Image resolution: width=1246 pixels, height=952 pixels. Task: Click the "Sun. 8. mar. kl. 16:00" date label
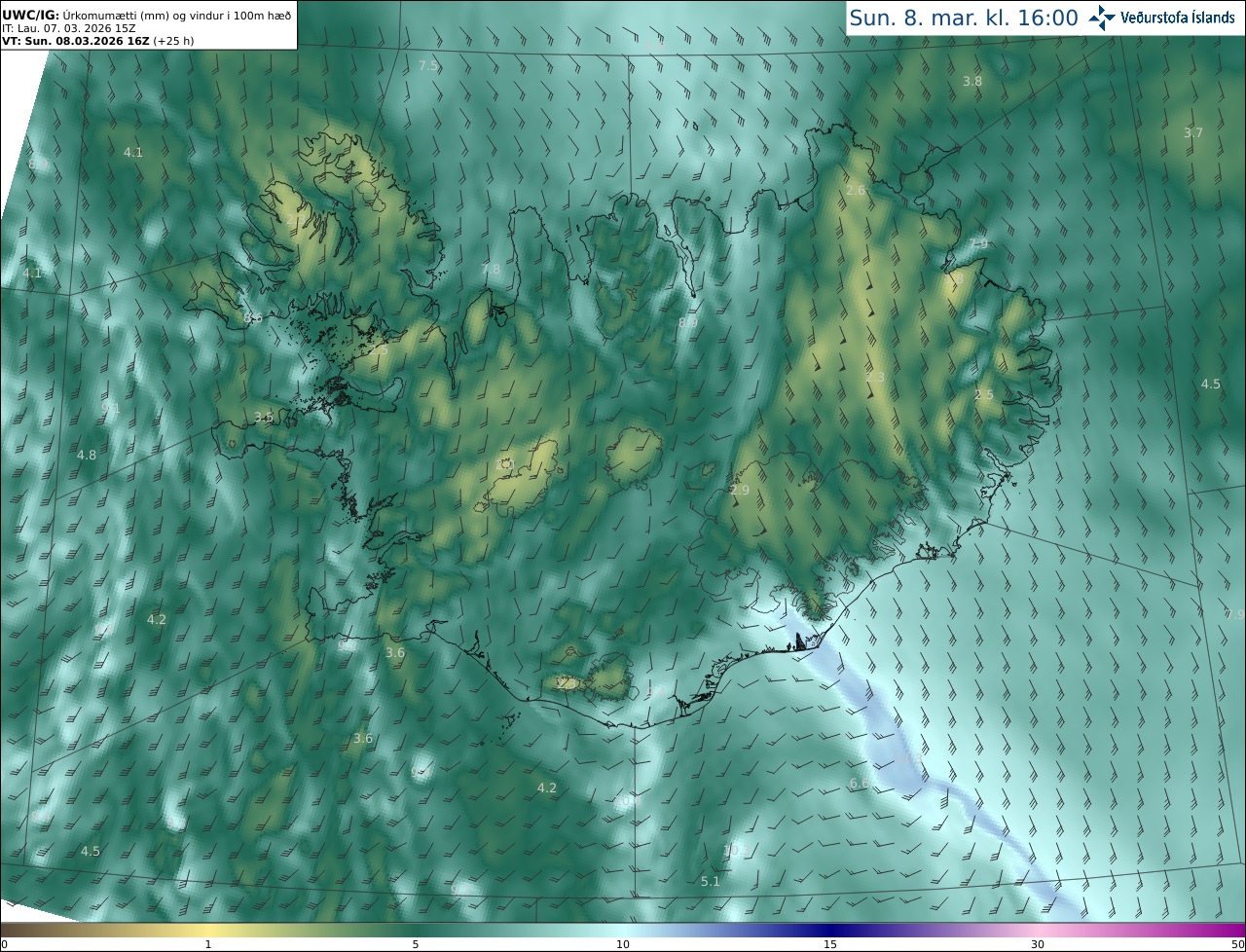964,18
